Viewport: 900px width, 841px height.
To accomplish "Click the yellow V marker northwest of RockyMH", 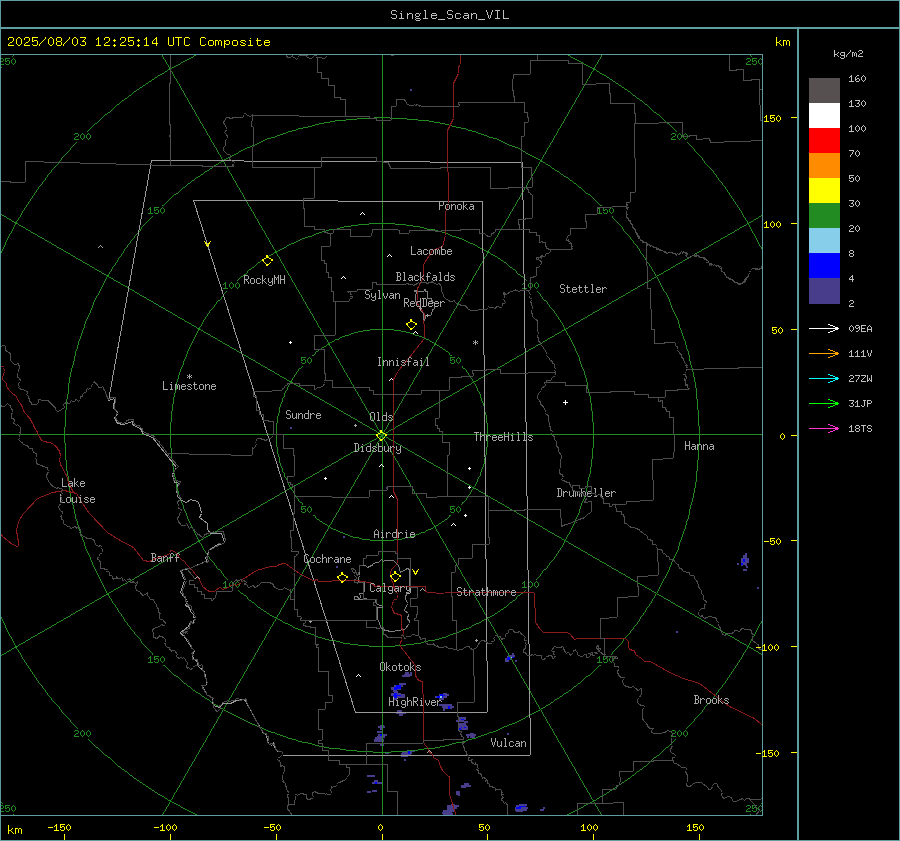I will coord(208,244).
